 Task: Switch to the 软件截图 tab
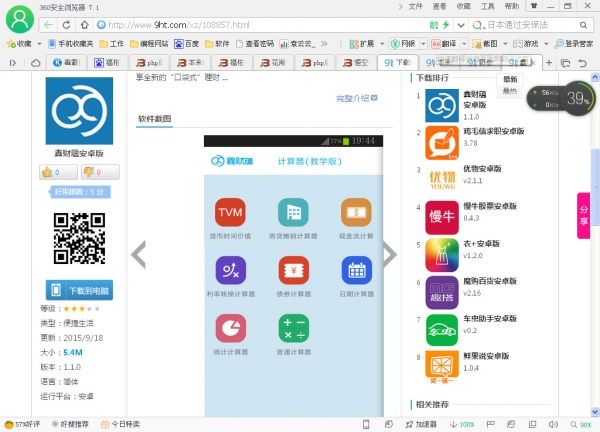[x=155, y=119]
